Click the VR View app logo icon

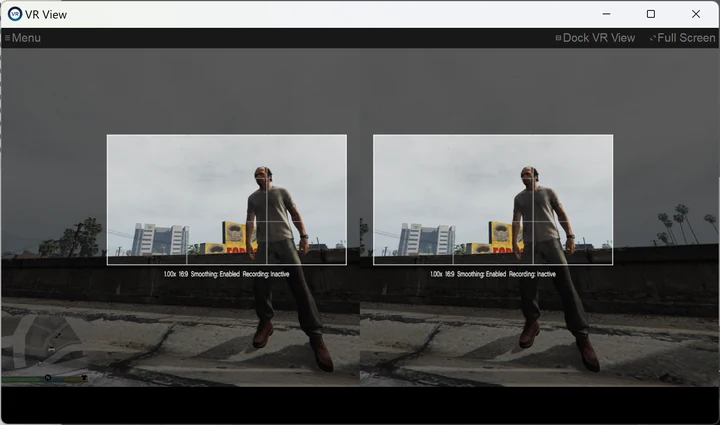point(15,14)
